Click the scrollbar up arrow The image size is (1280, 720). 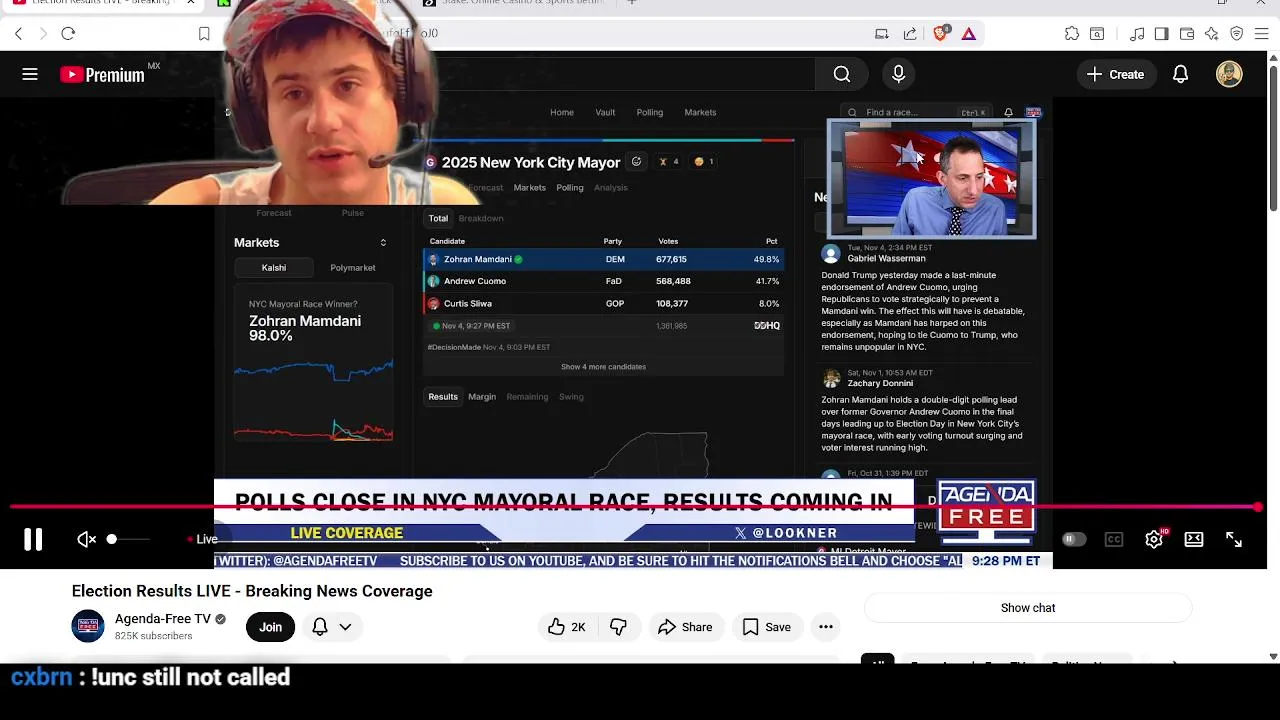coord(1273,57)
